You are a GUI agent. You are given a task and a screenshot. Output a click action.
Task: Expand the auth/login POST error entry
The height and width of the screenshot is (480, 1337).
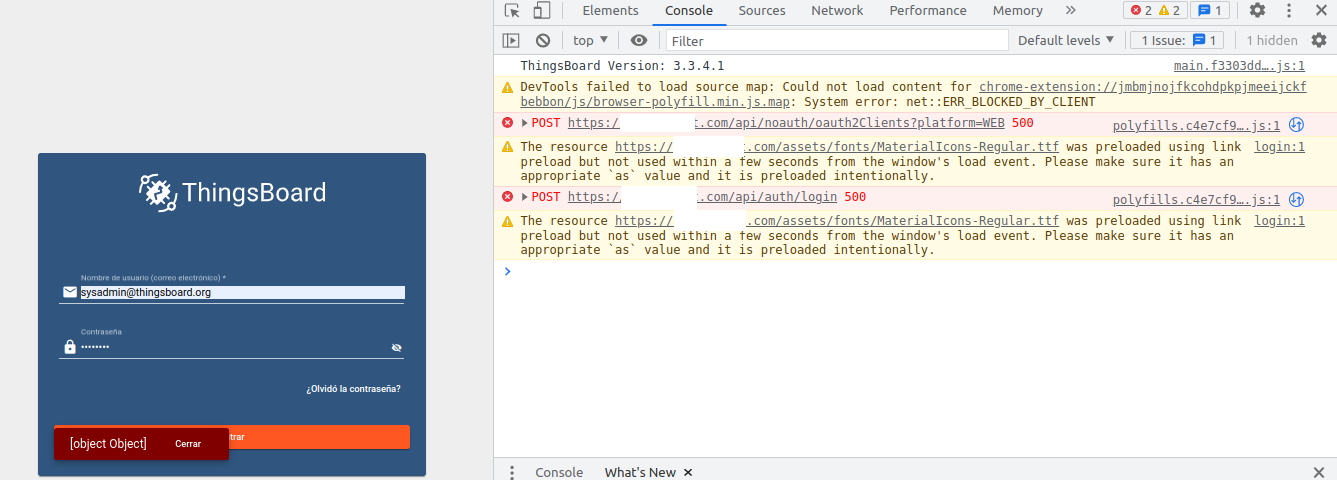coord(525,197)
